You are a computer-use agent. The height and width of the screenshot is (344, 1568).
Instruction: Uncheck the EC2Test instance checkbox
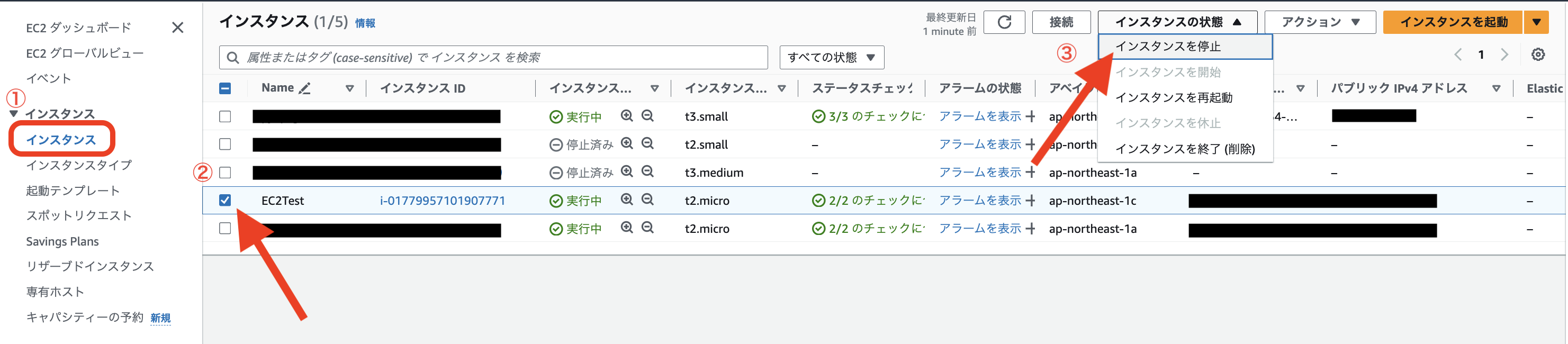coord(225,200)
